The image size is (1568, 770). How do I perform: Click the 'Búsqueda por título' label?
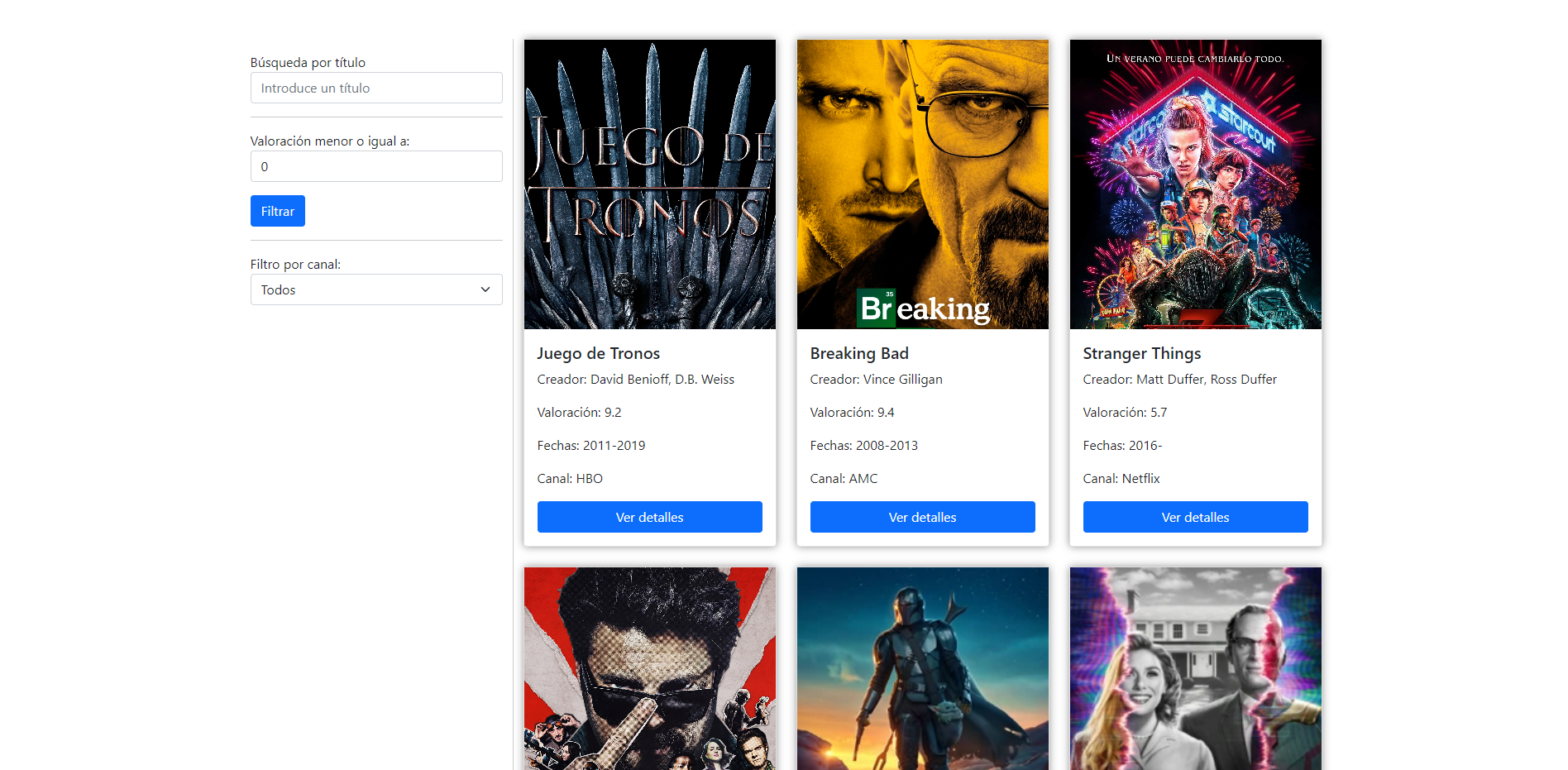(308, 62)
